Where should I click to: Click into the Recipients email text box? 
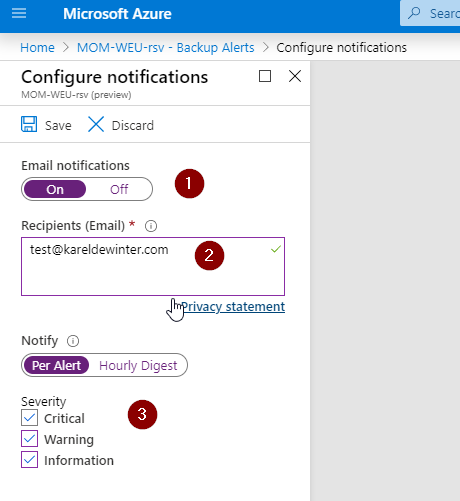tap(153, 266)
